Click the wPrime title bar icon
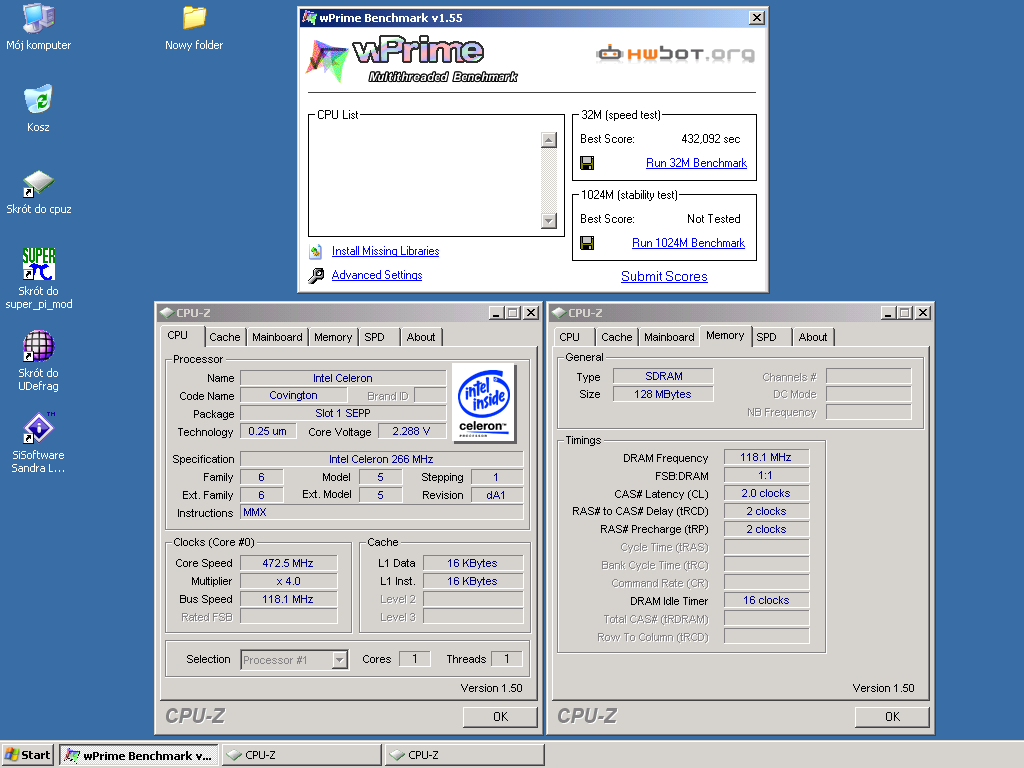Screen dimensions: 1024x768 [309, 18]
